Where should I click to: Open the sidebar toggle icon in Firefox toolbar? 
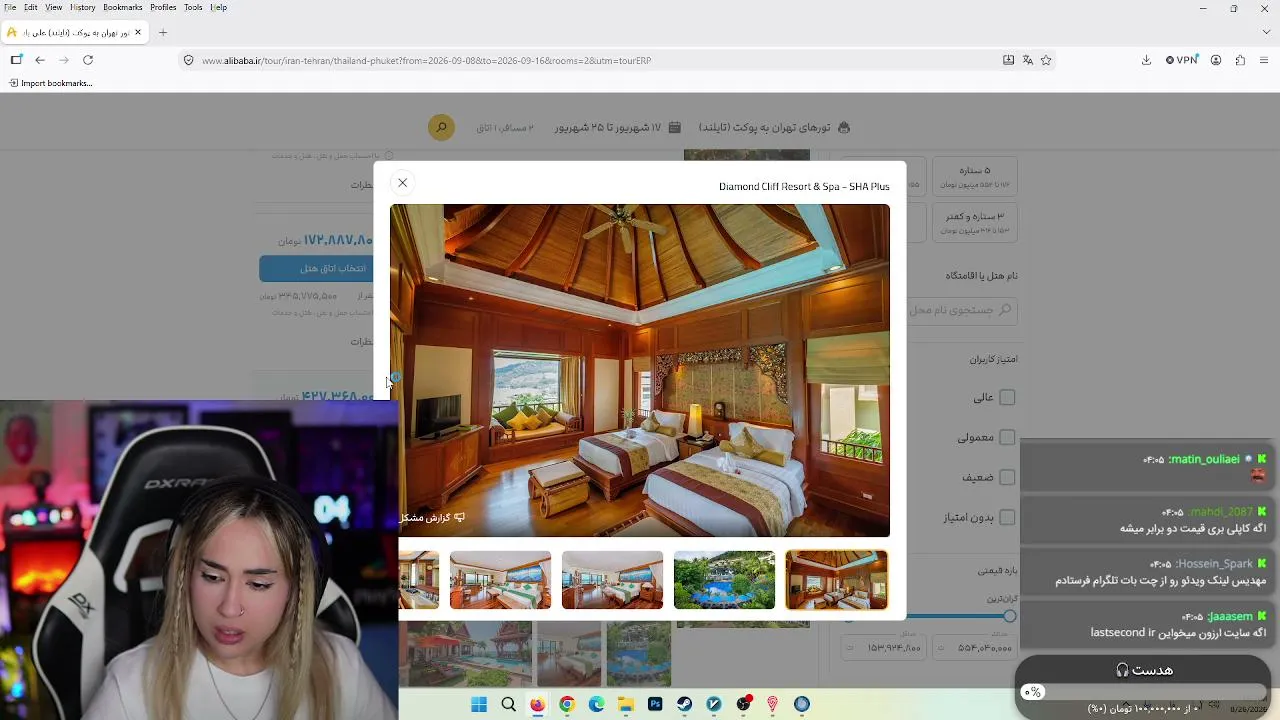click(16, 60)
